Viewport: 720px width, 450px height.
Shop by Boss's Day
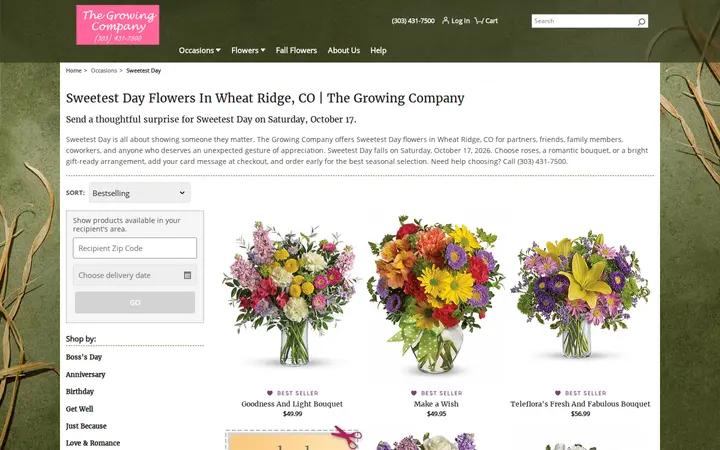pos(84,357)
